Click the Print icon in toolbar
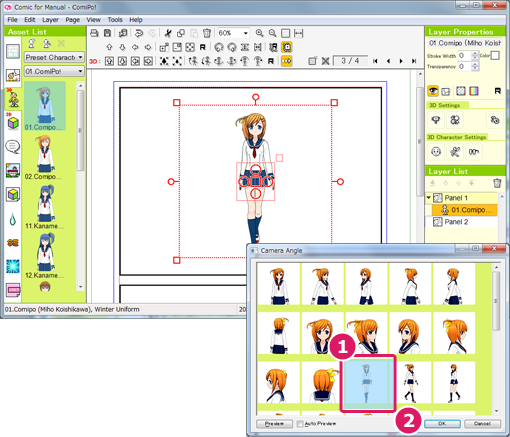This screenshot has height=437, width=510. tap(94, 33)
